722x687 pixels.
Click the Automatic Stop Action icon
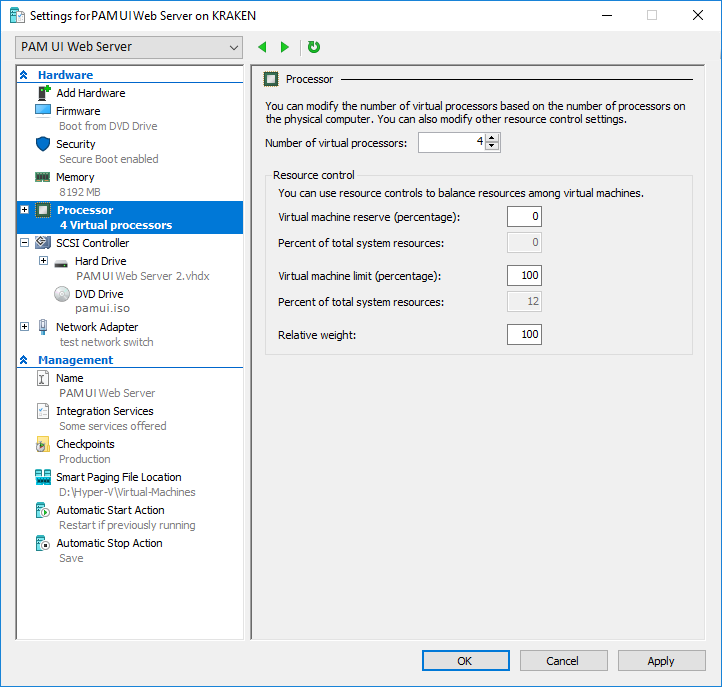(x=43, y=543)
